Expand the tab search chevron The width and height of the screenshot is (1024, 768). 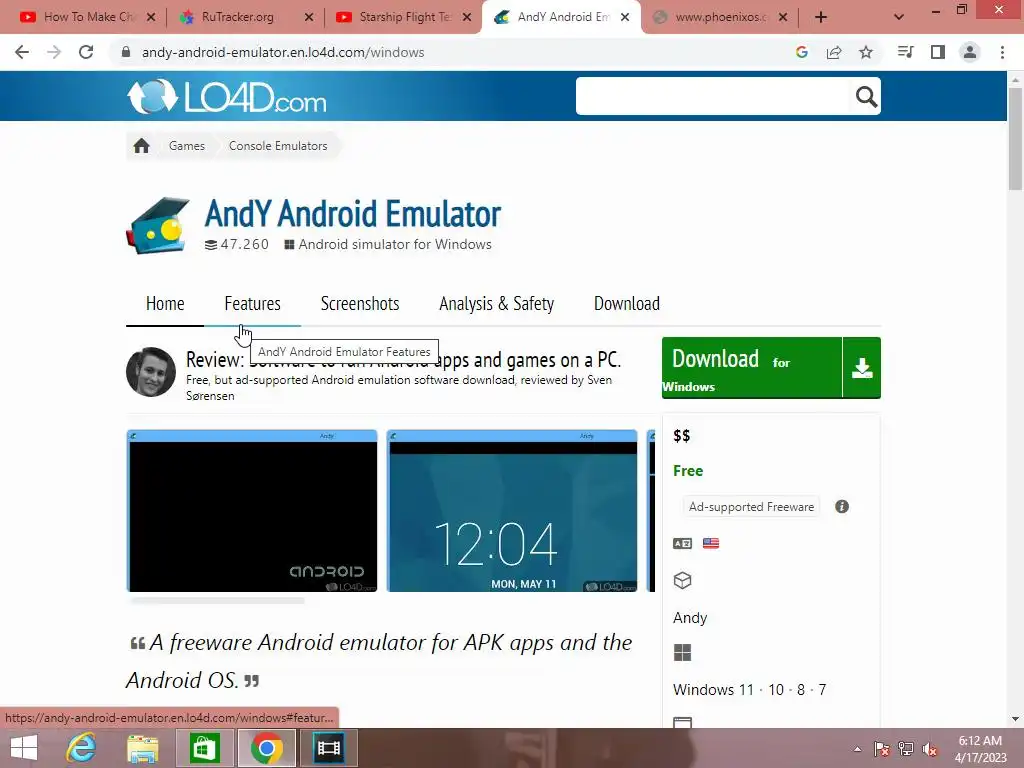point(899,17)
